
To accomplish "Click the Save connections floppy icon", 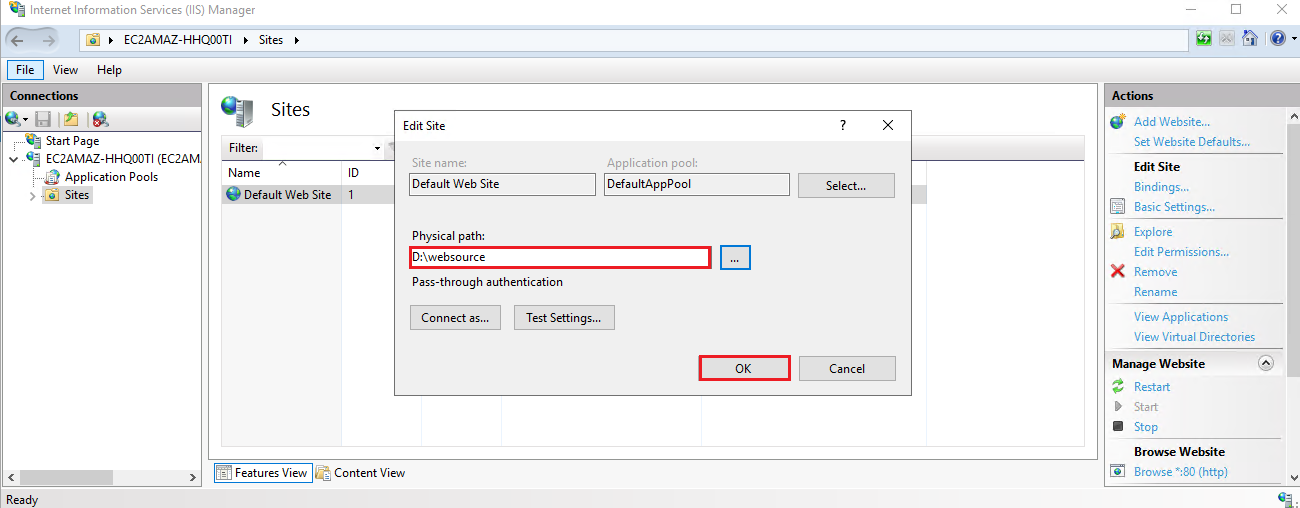I will (43, 119).
